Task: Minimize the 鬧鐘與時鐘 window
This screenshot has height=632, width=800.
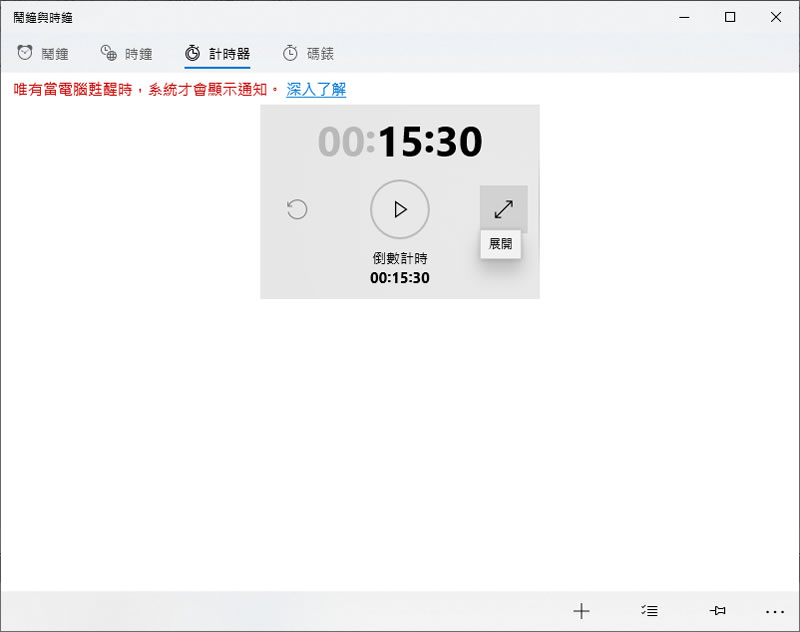Action: [685, 17]
